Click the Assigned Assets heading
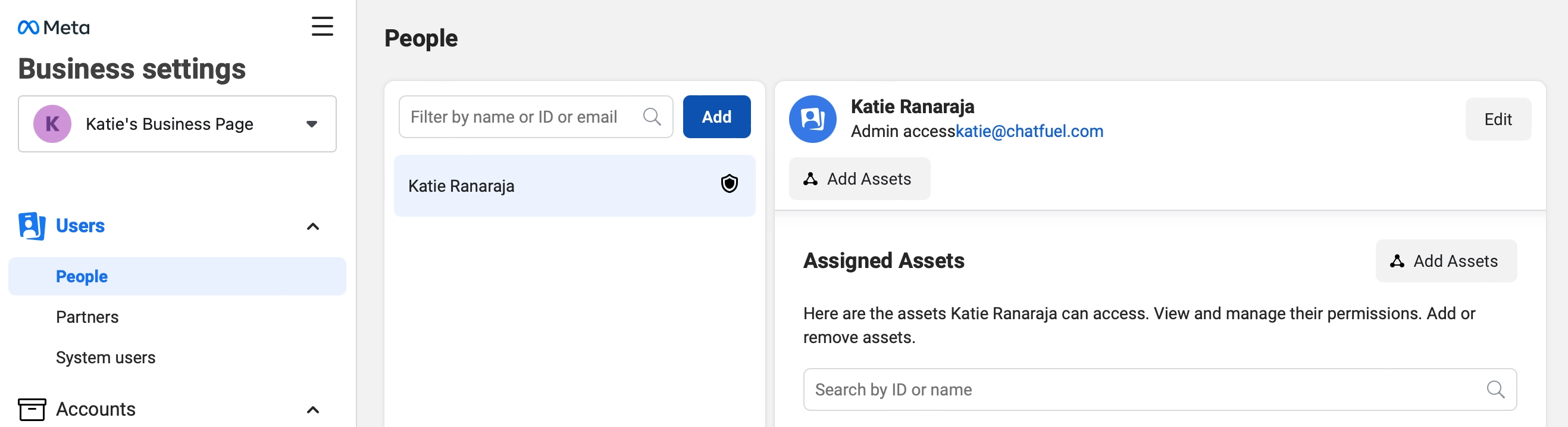 (x=884, y=261)
